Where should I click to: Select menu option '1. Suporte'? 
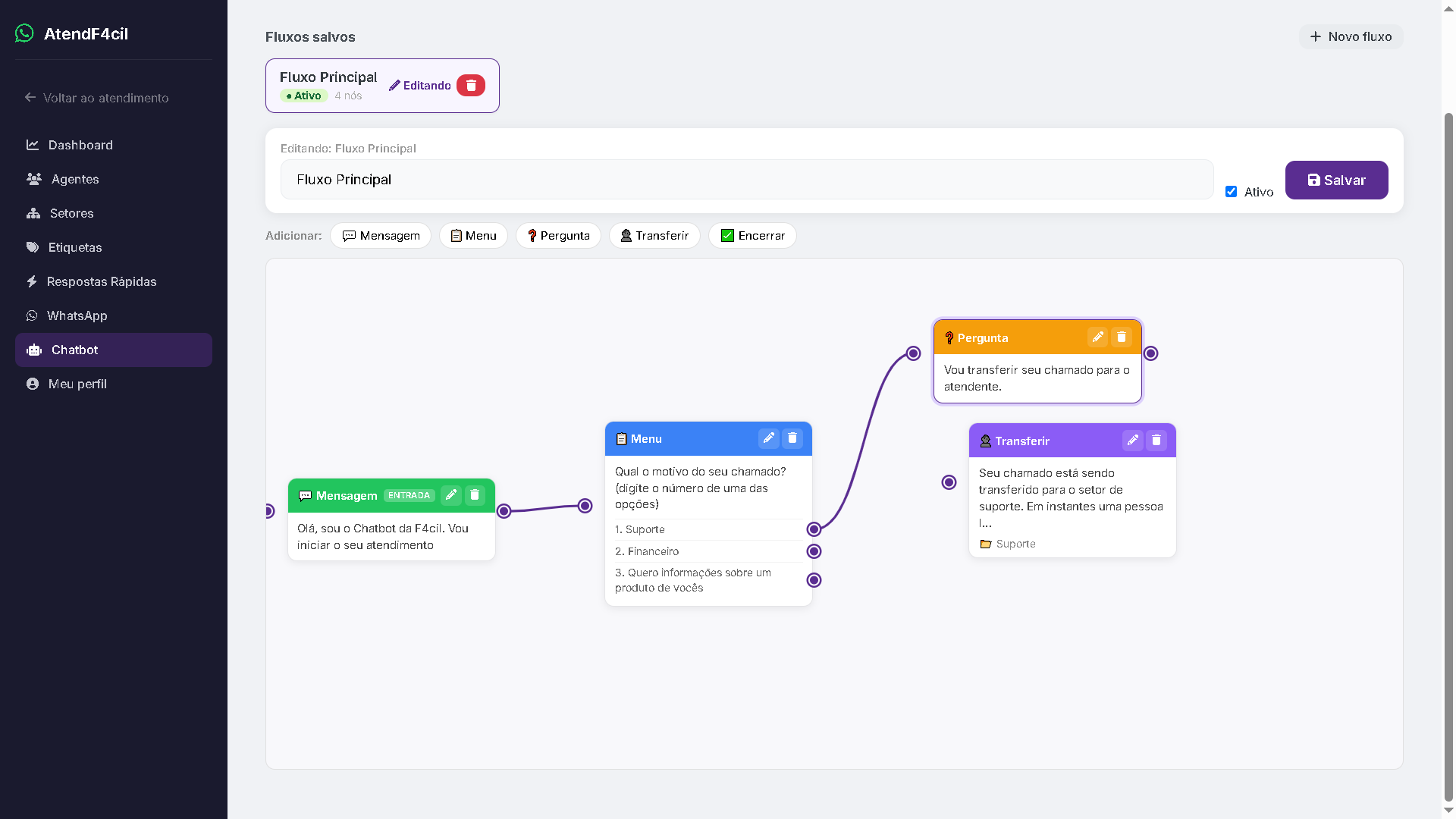[x=708, y=529]
